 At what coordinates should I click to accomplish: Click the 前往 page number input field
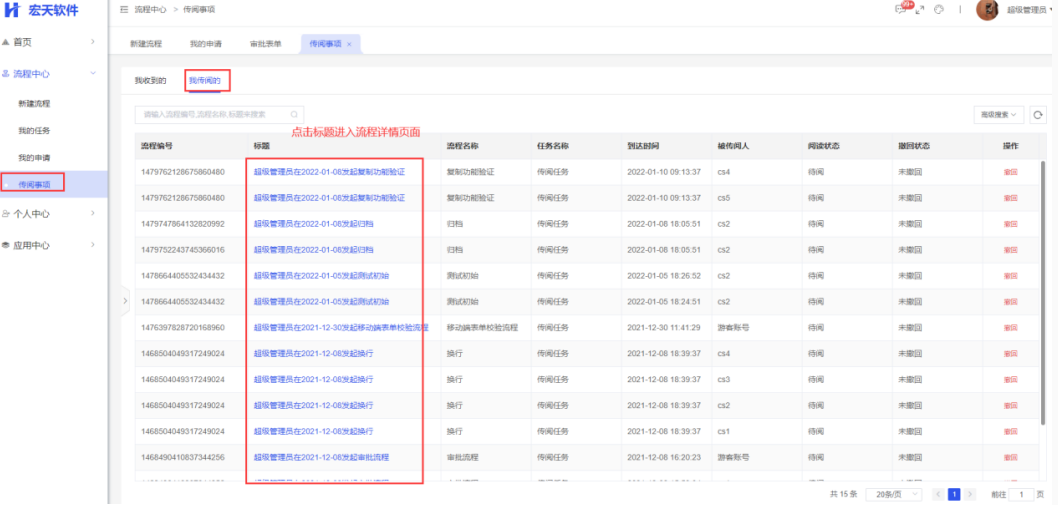pos(1021,494)
